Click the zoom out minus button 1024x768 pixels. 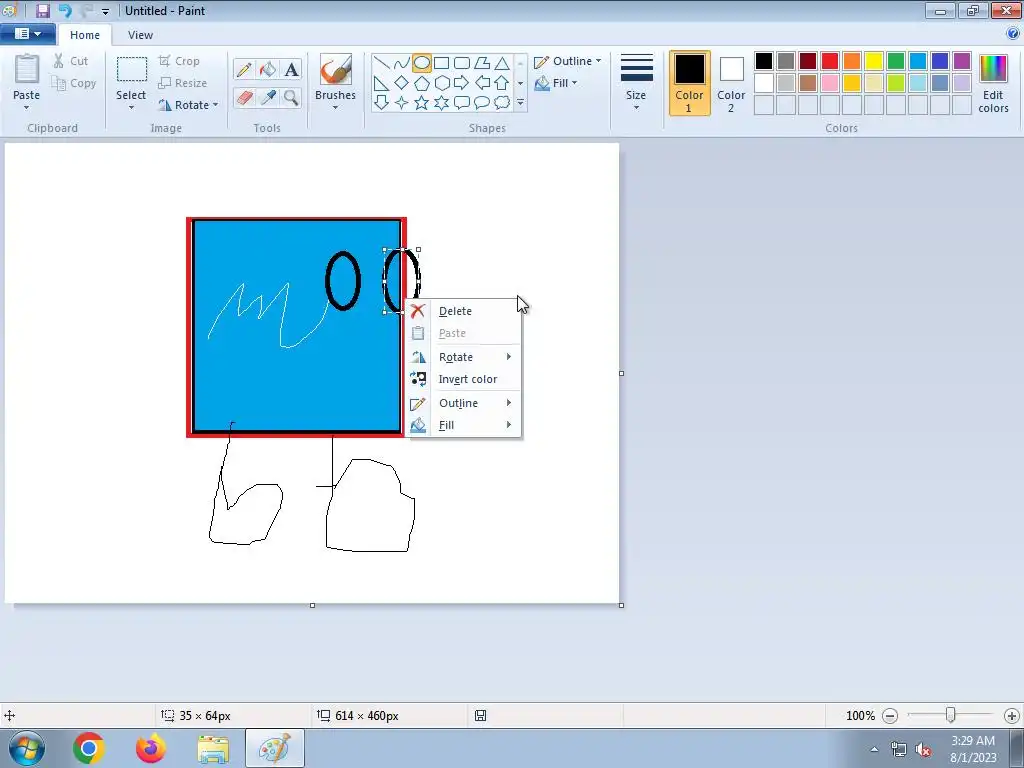click(889, 716)
